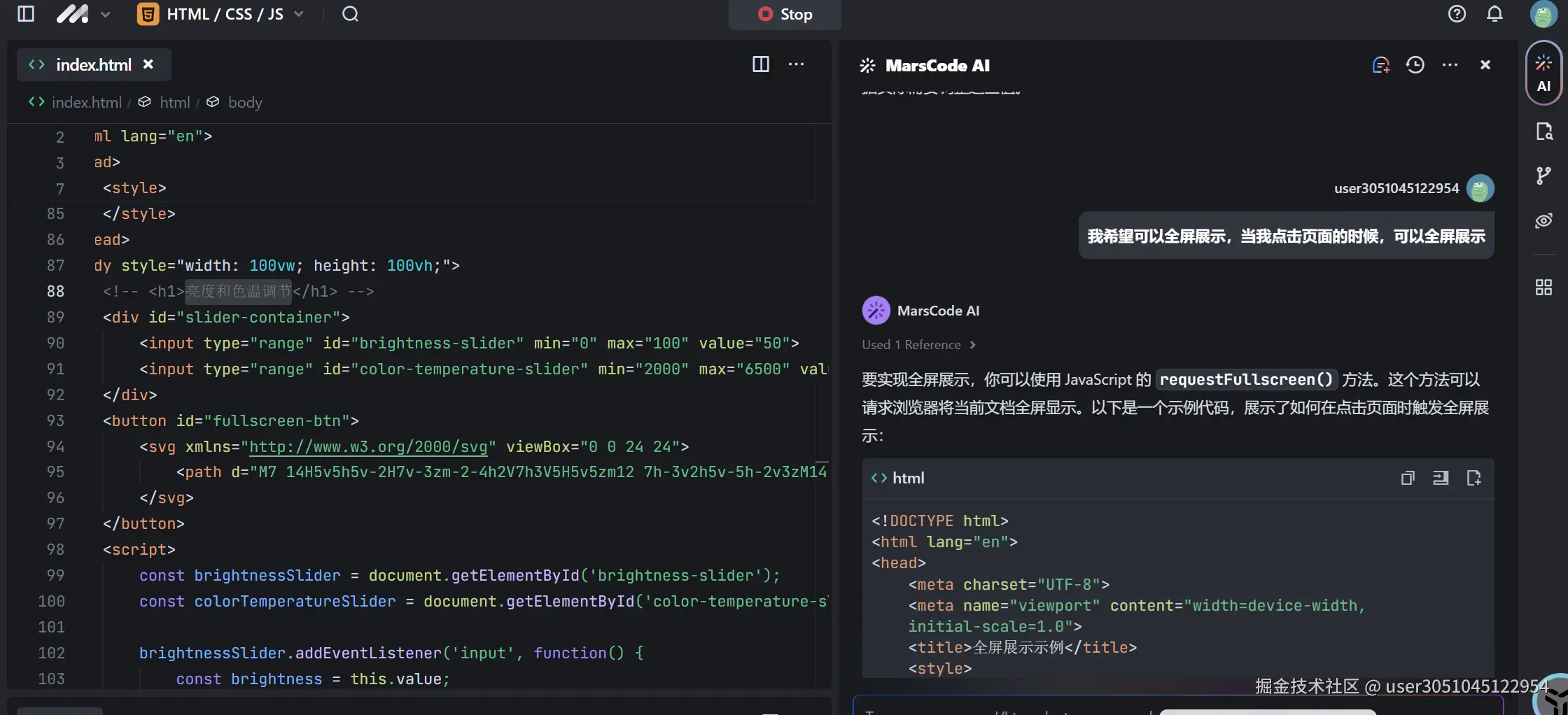Image resolution: width=1568 pixels, height=715 pixels.
Task: Click the color-temperature-slider input line
Action: point(483,369)
